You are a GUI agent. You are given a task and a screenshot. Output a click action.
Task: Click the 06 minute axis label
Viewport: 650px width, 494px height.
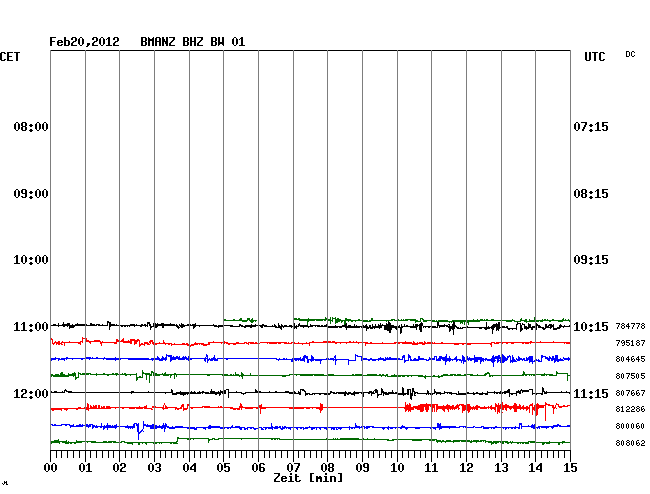click(x=258, y=468)
